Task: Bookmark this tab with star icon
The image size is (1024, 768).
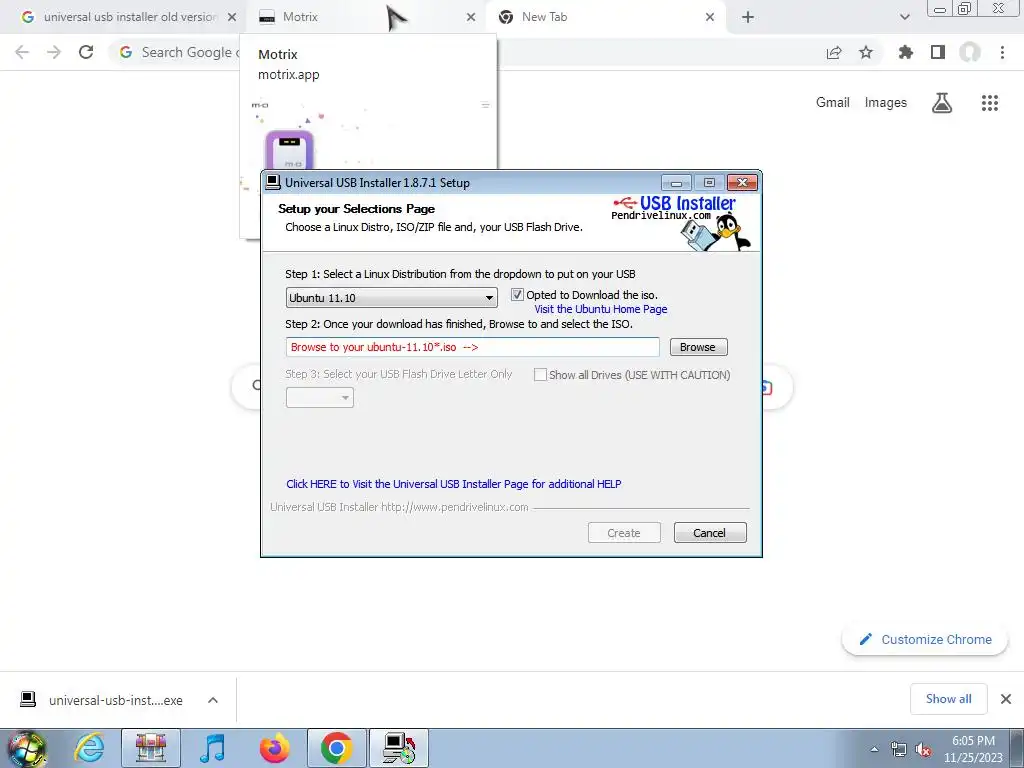Action: [x=866, y=52]
